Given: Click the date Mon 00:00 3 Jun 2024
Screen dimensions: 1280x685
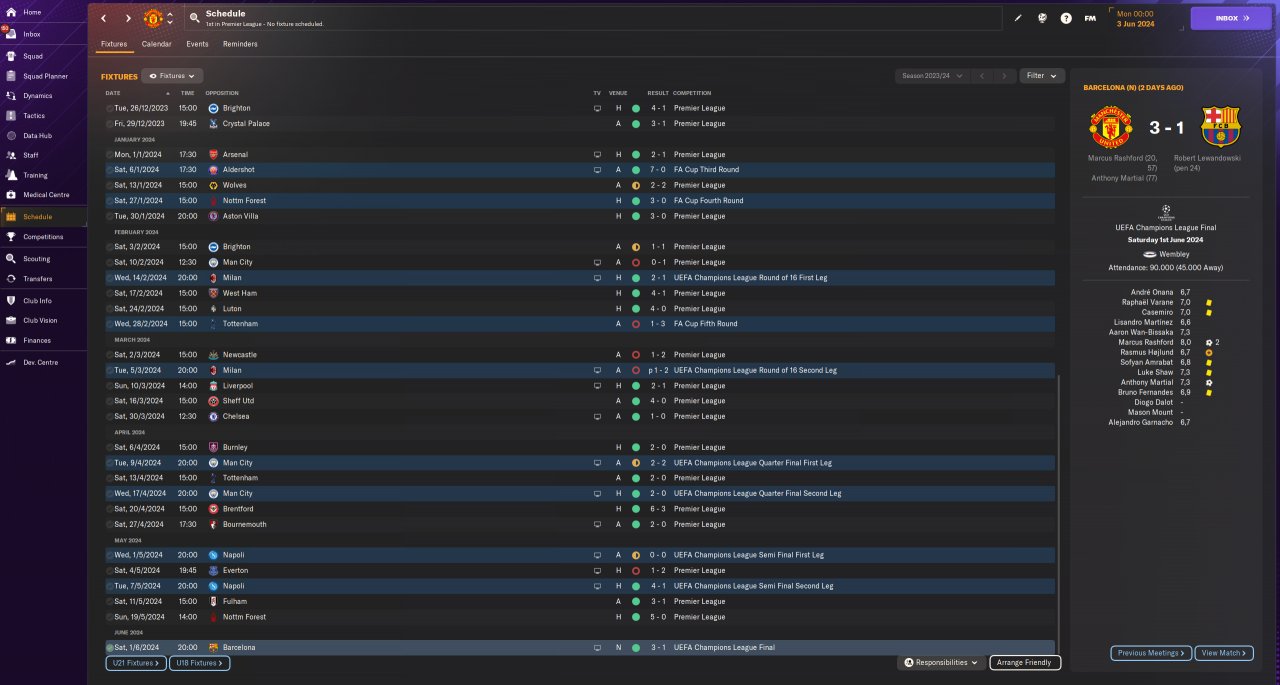Looking at the screenshot, I should (1135, 18).
